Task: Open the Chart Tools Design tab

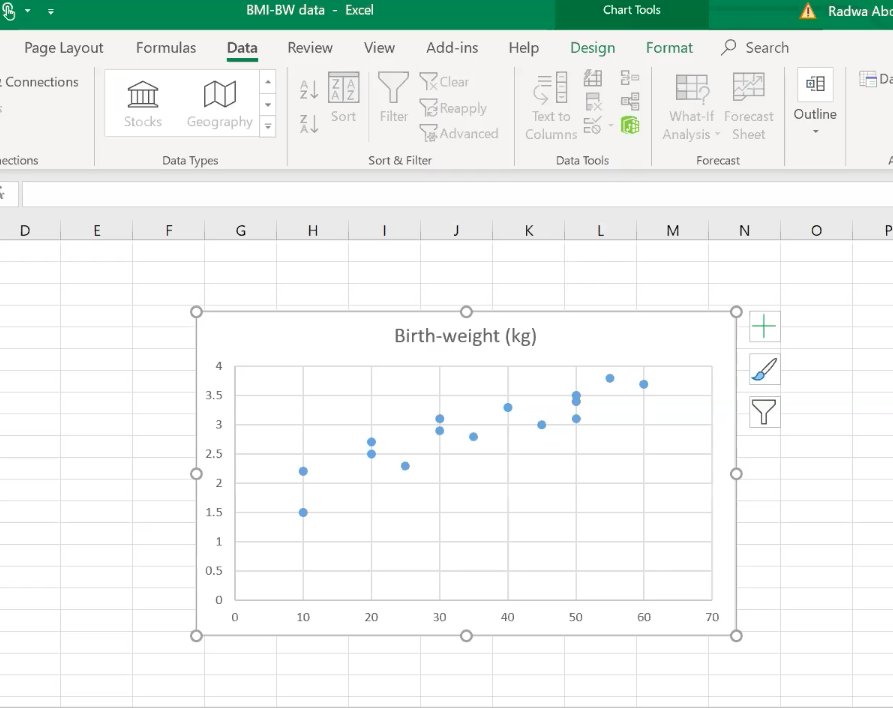Action: tap(592, 48)
